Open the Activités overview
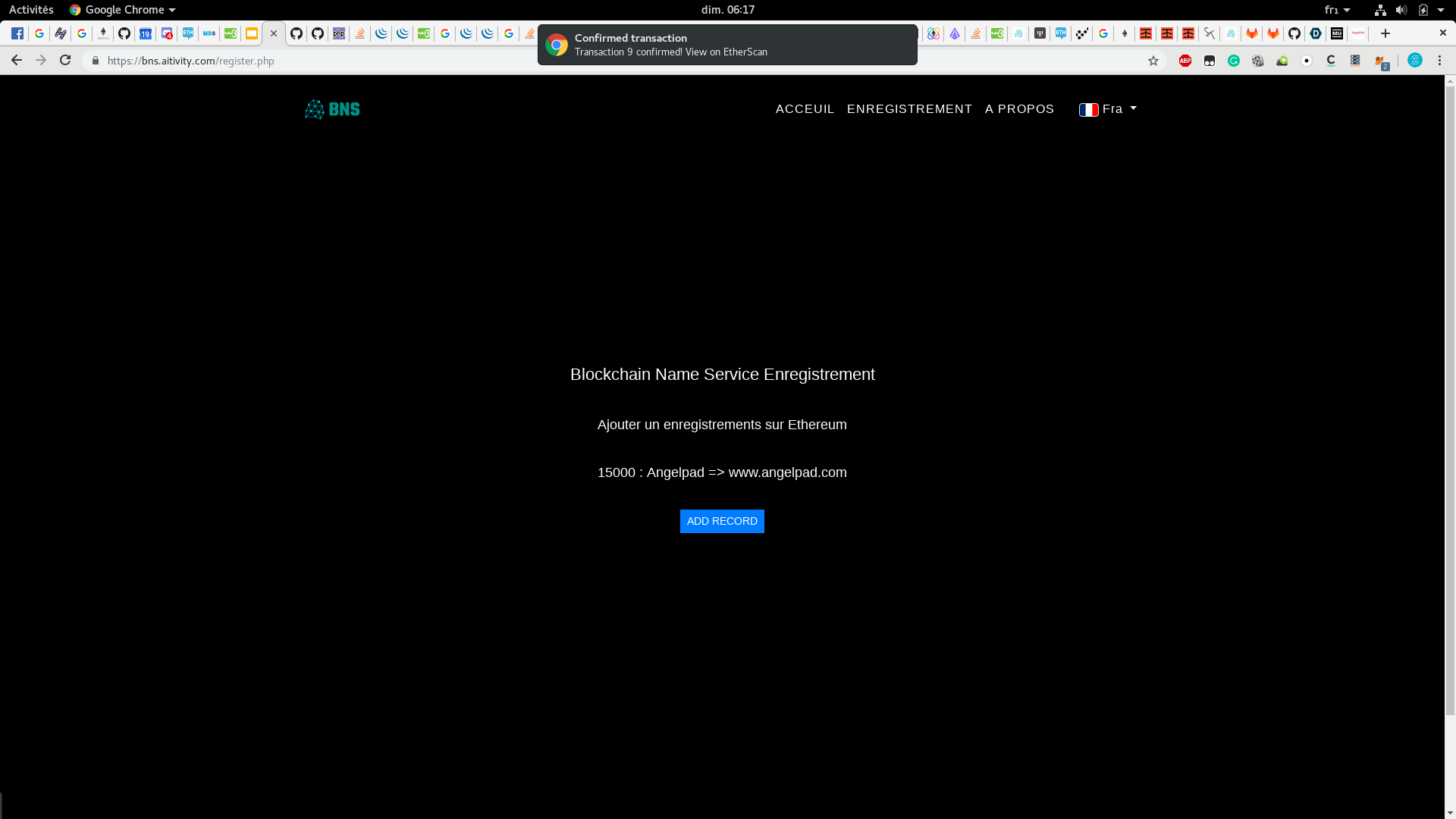 tap(31, 10)
